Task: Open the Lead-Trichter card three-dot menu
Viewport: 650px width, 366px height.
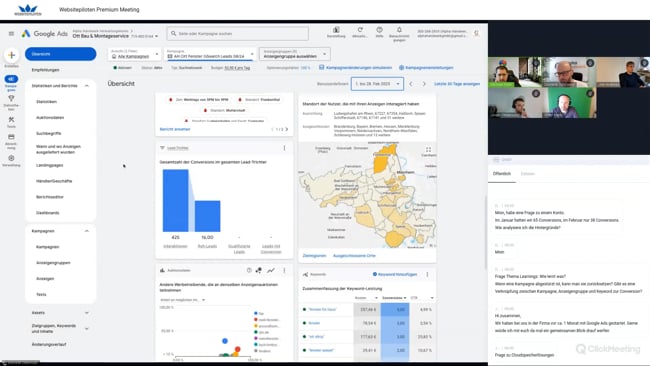Action: (284, 148)
